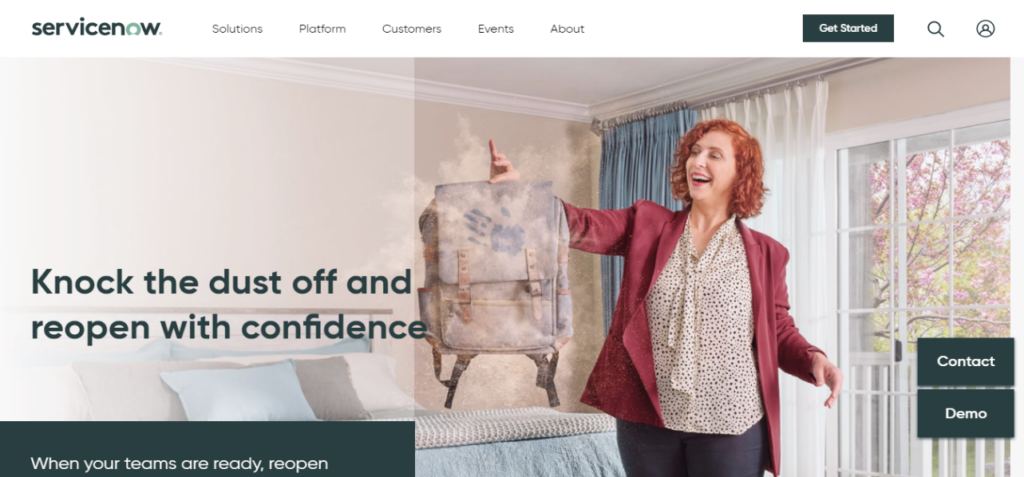Open the search magnifier icon
The height and width of the screenshot is (477, 1024).
(x=936, y=29)
